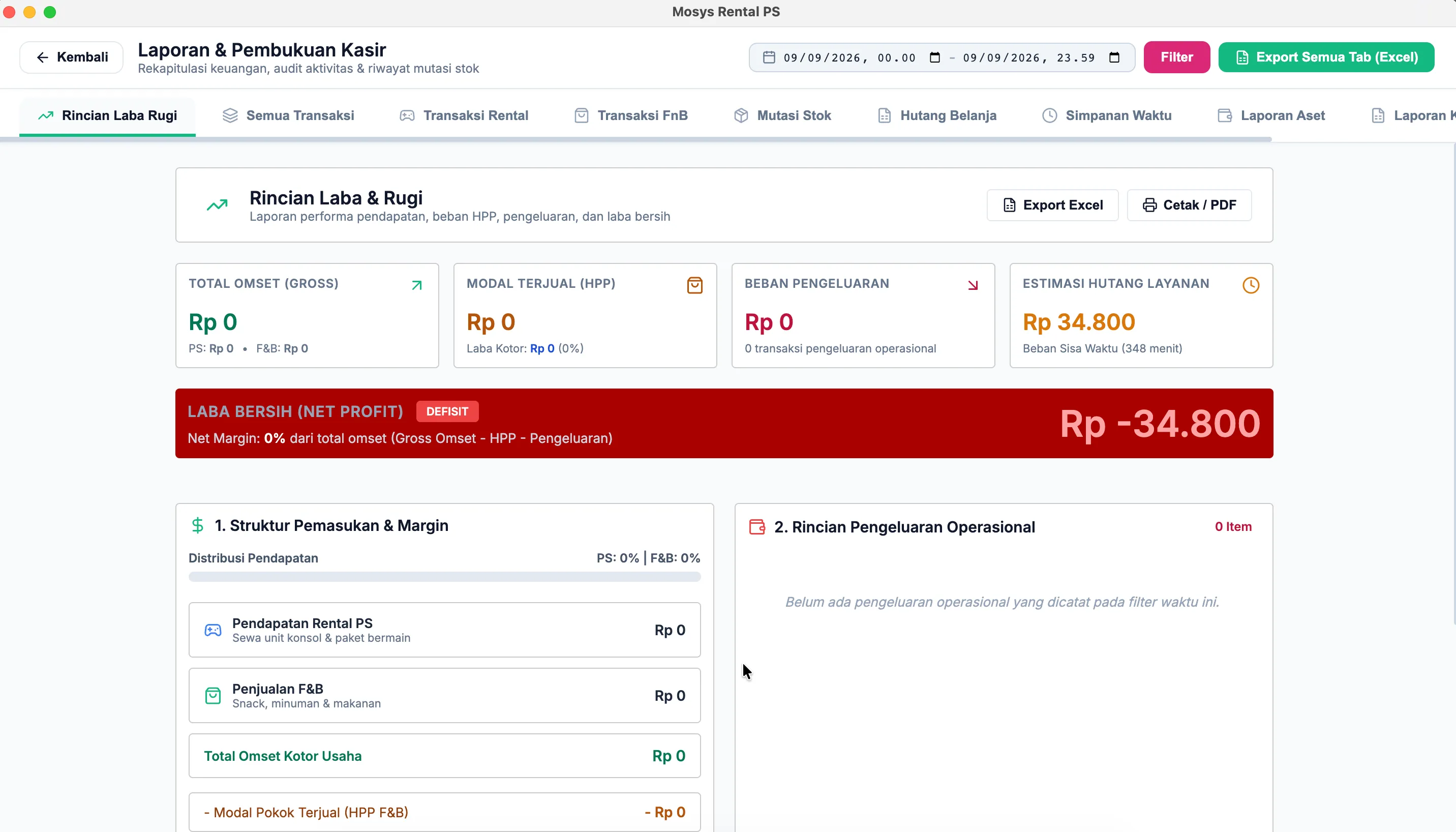Click the bag icon in Penjualan F&B row
The height and width of the screenshot is (832, 1456).
[x=213, y=695]
